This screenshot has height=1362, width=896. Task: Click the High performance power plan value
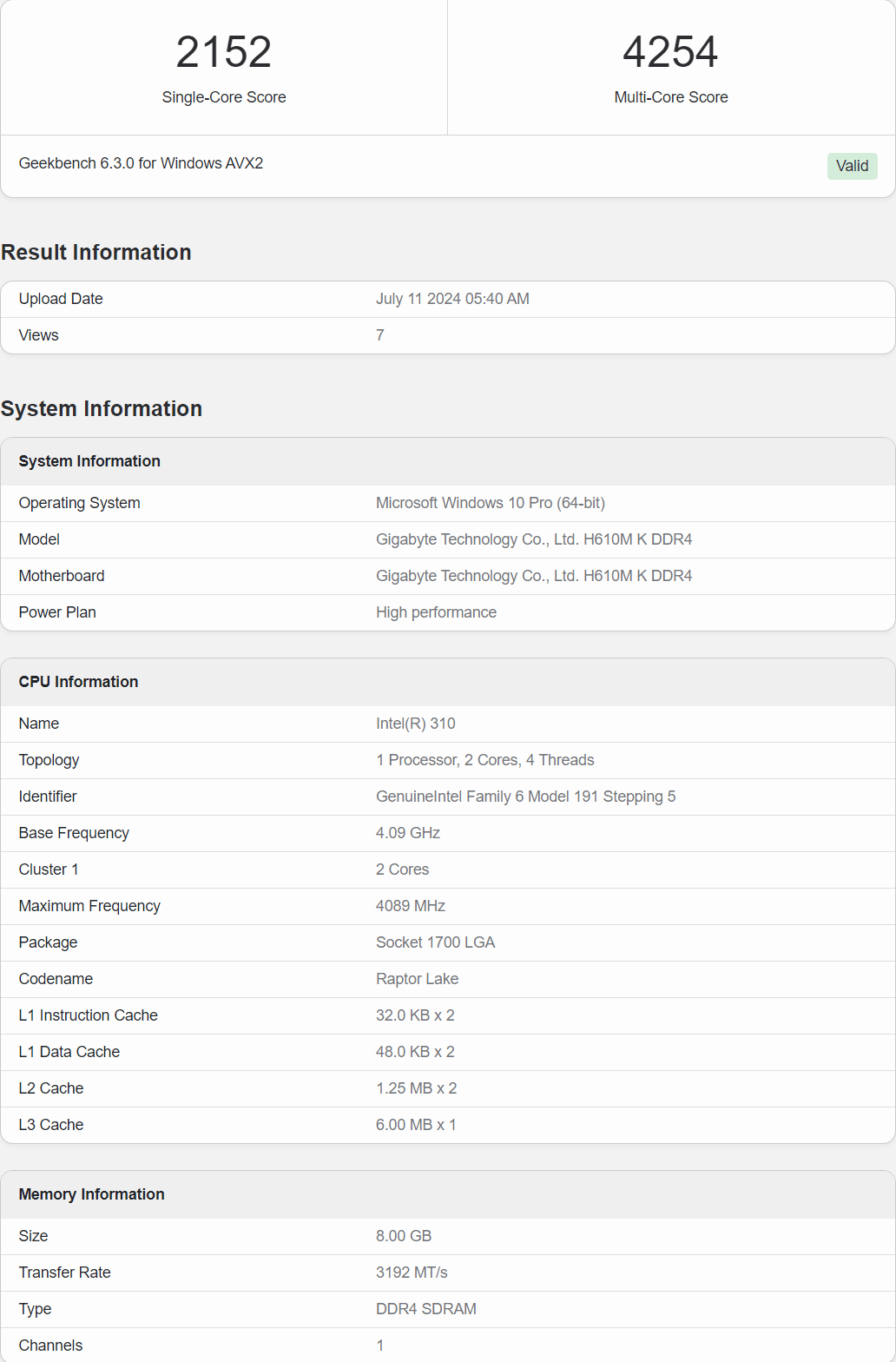pyautogui.click(x=436, y=612)
